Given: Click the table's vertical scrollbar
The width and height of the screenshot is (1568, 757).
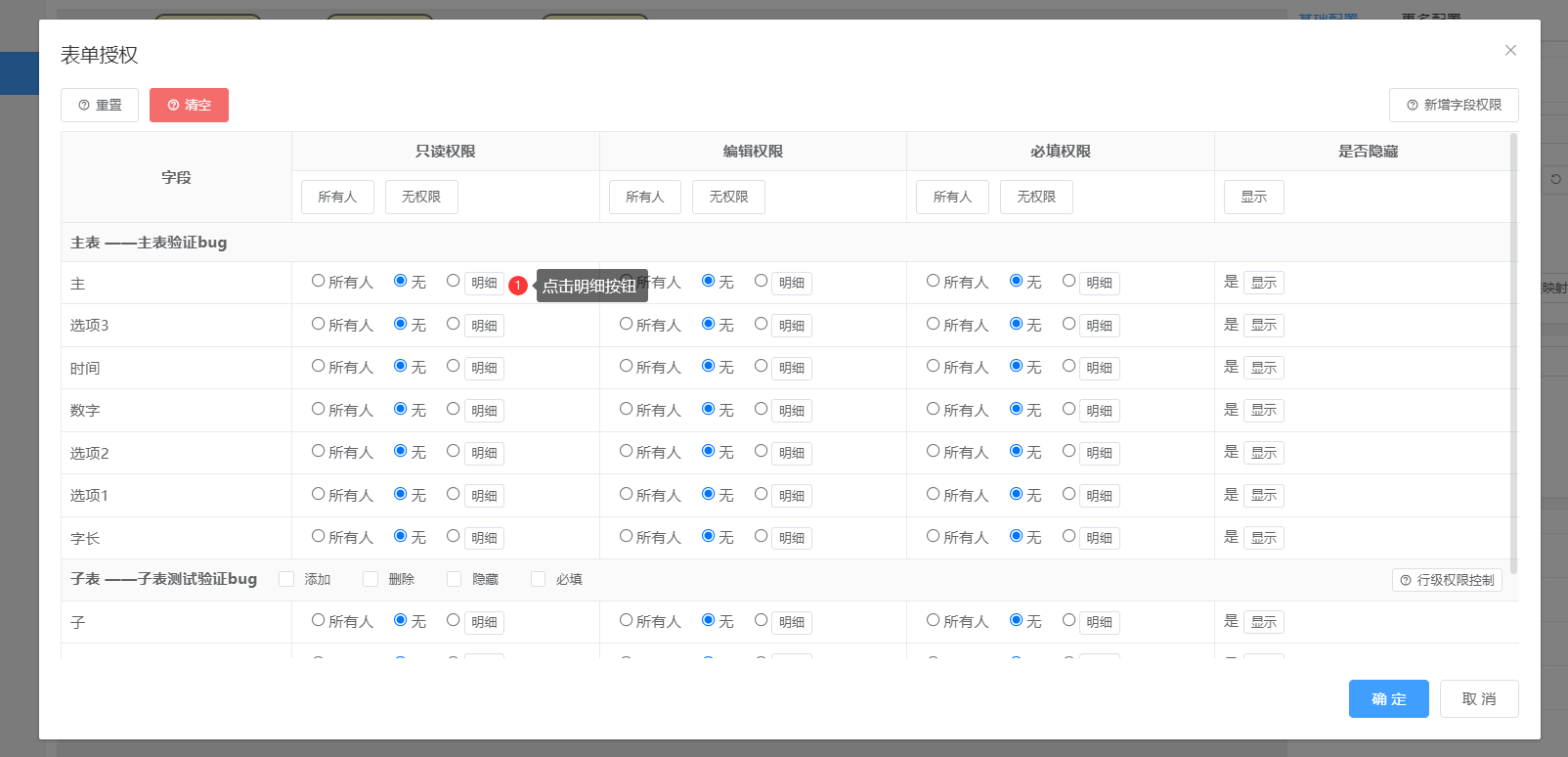Looking at the screenshot, I should pyautogui.click(x=1513, y=352).
